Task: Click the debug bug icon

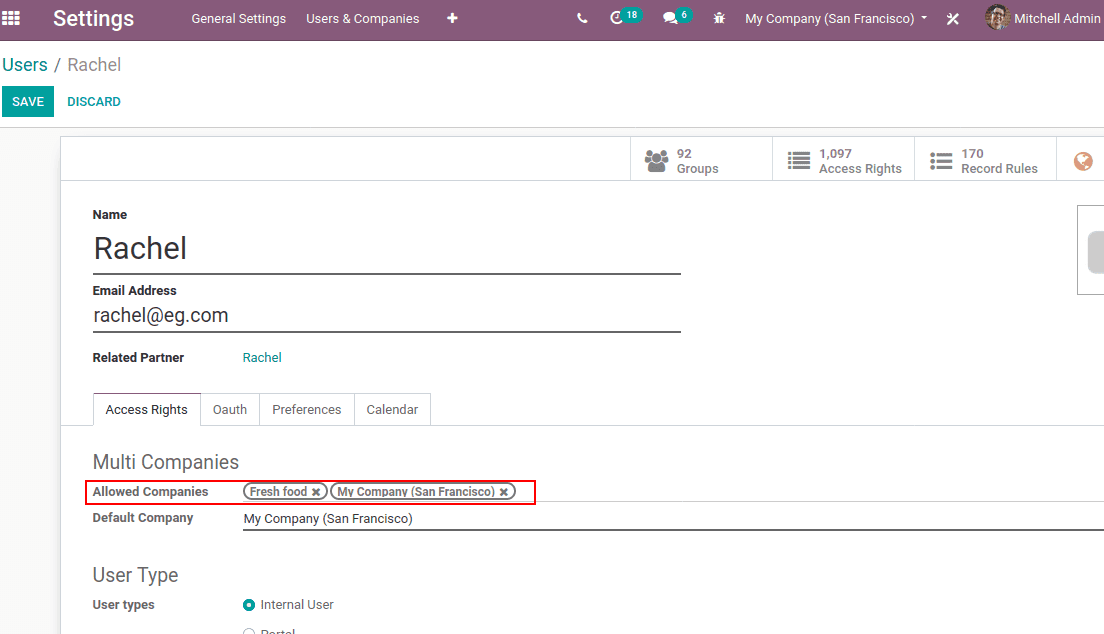Action: coord(719,18)
